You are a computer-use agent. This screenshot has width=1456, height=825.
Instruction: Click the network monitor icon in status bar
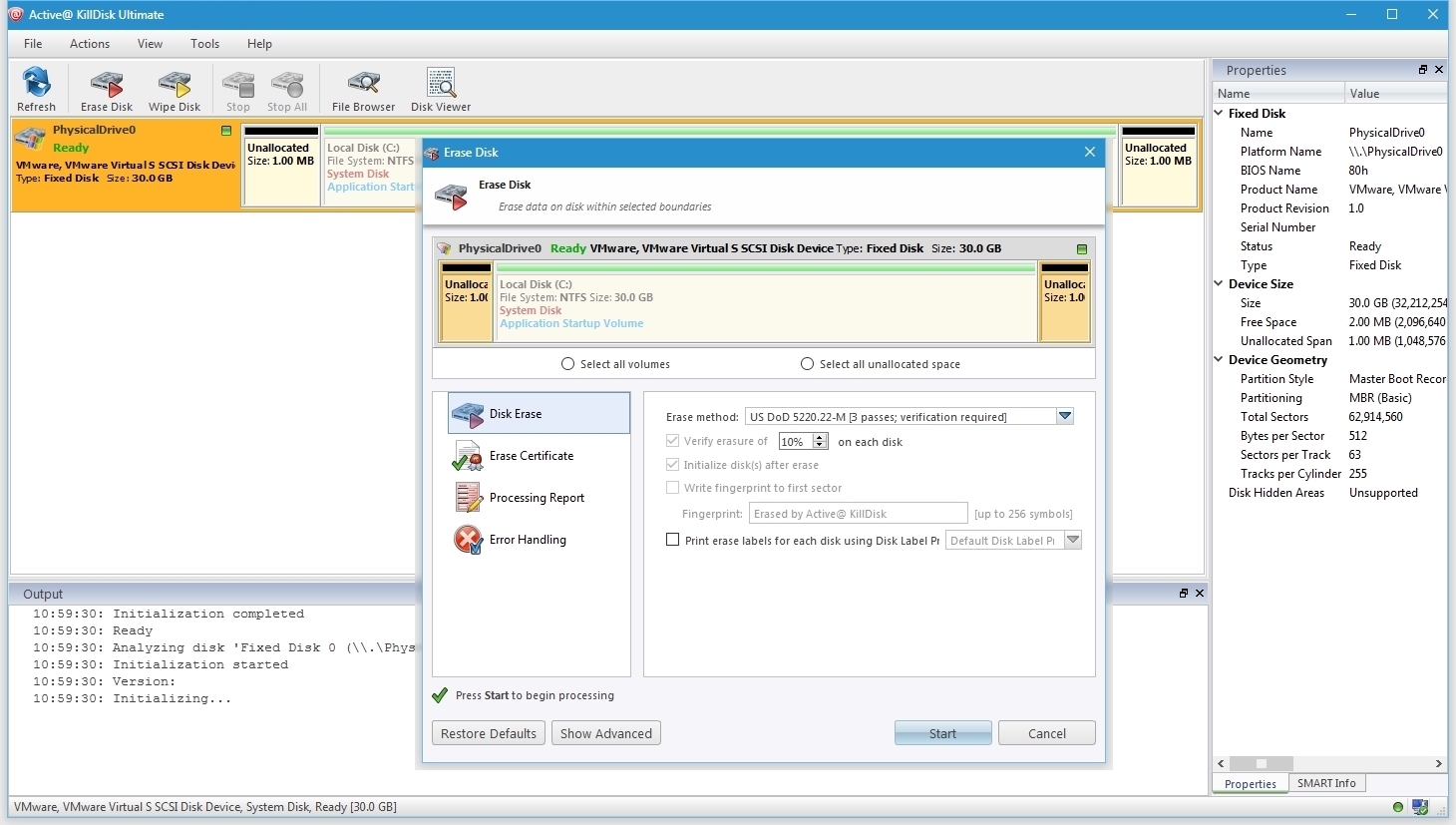point(1420,807)
